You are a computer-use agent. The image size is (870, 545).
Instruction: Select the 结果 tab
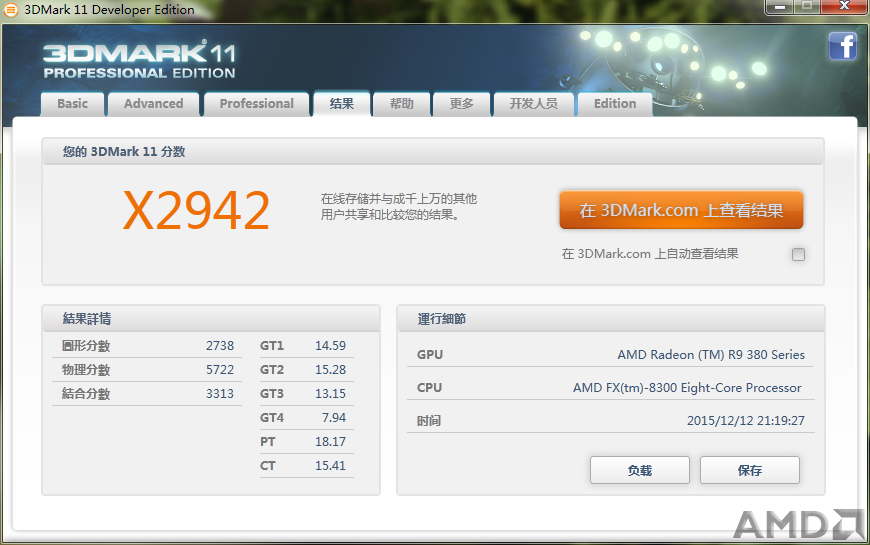click(341, 104)
